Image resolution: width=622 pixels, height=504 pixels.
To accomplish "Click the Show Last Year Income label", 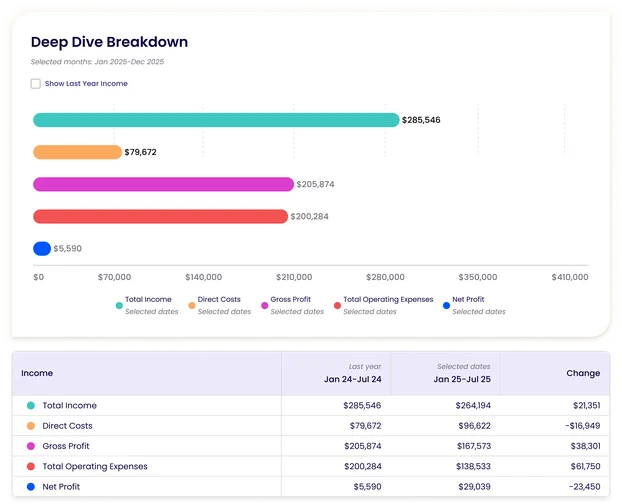I will pyautogui.click(x=86, y=84).
